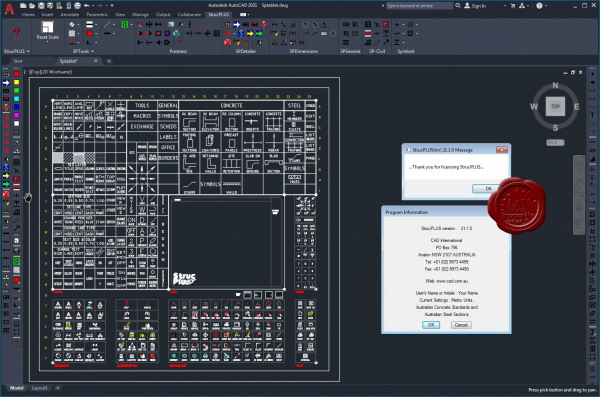Click OK in the Program Information dialog
This screenshot has height=397, width=600.
pyautogui.click(x=431, y=325)
